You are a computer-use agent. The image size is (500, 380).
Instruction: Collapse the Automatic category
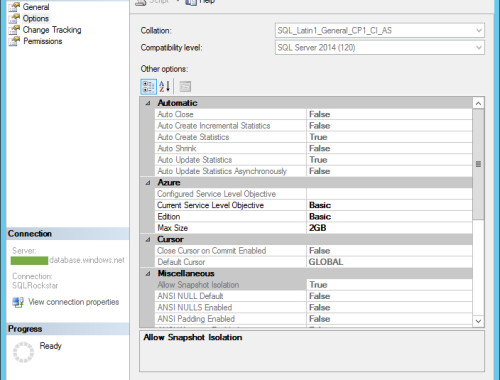148,103
